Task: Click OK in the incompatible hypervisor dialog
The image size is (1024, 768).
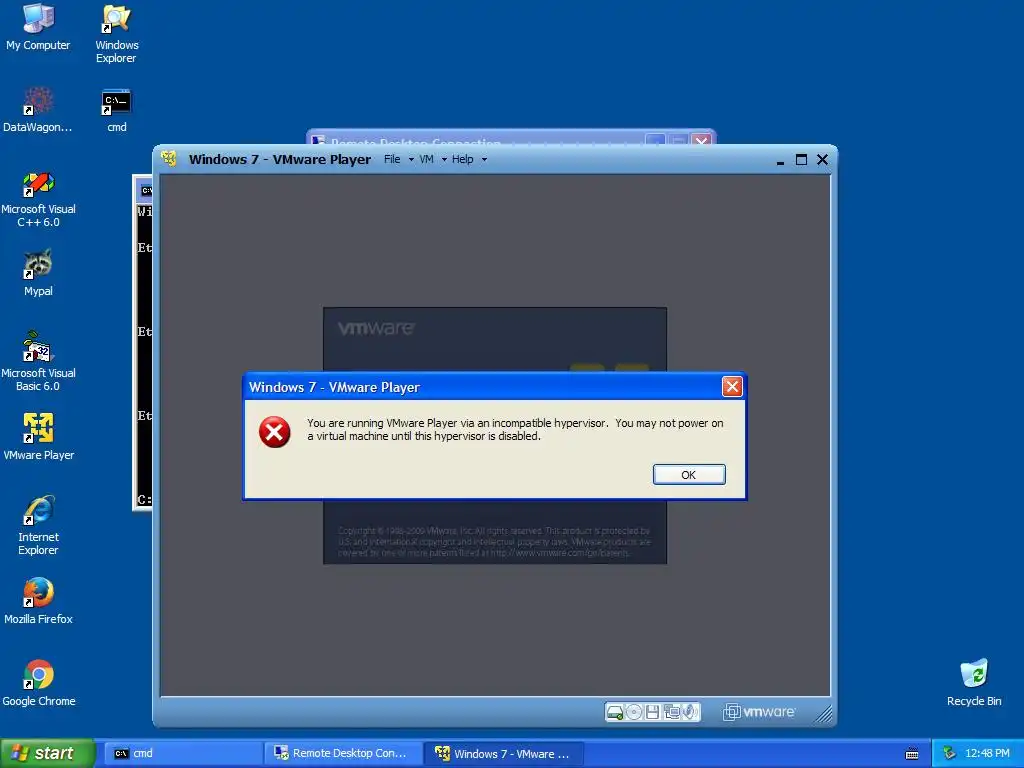Action: [689, 475]
